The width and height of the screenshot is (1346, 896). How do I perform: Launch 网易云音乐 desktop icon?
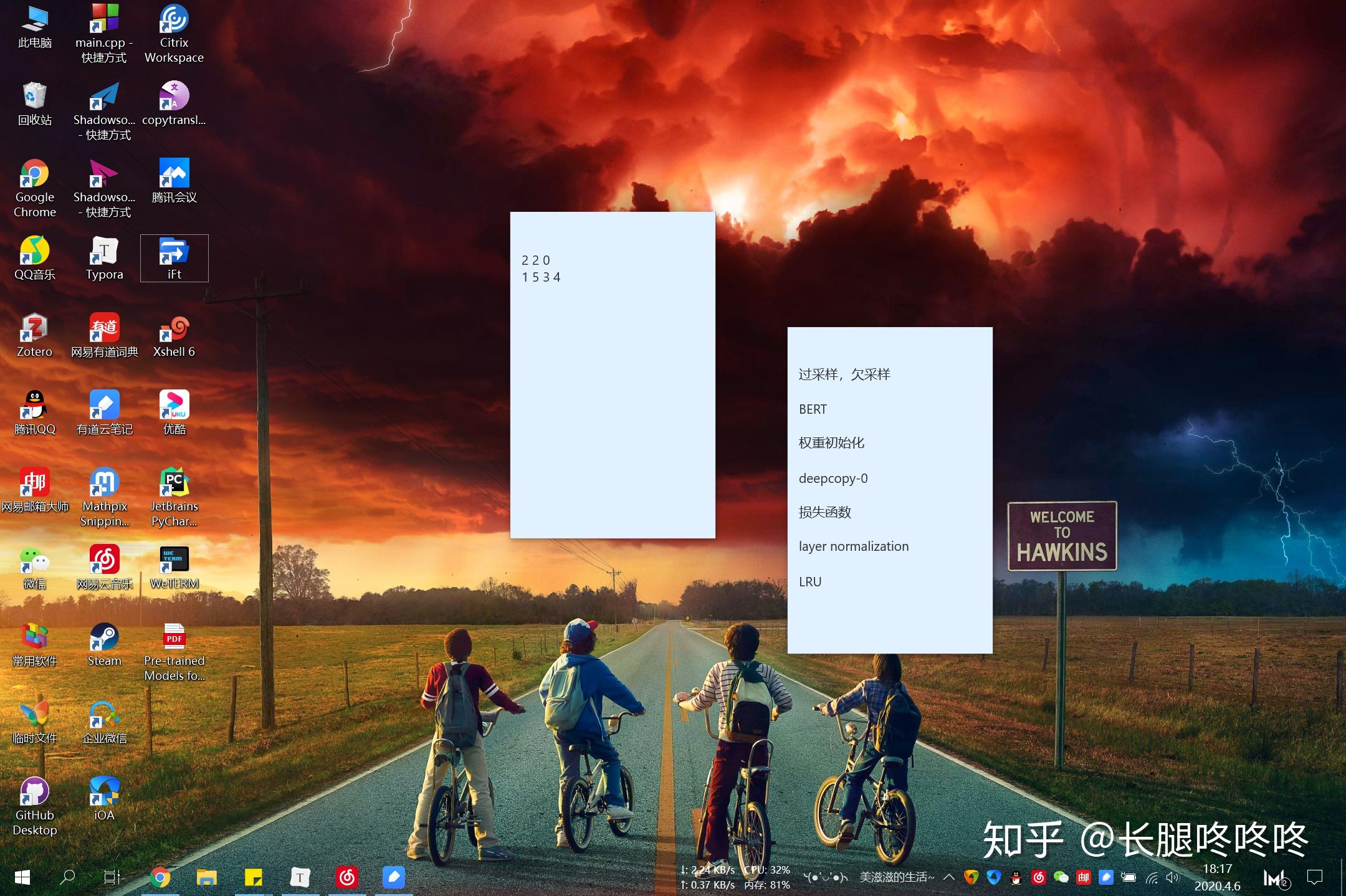point(104,568)
